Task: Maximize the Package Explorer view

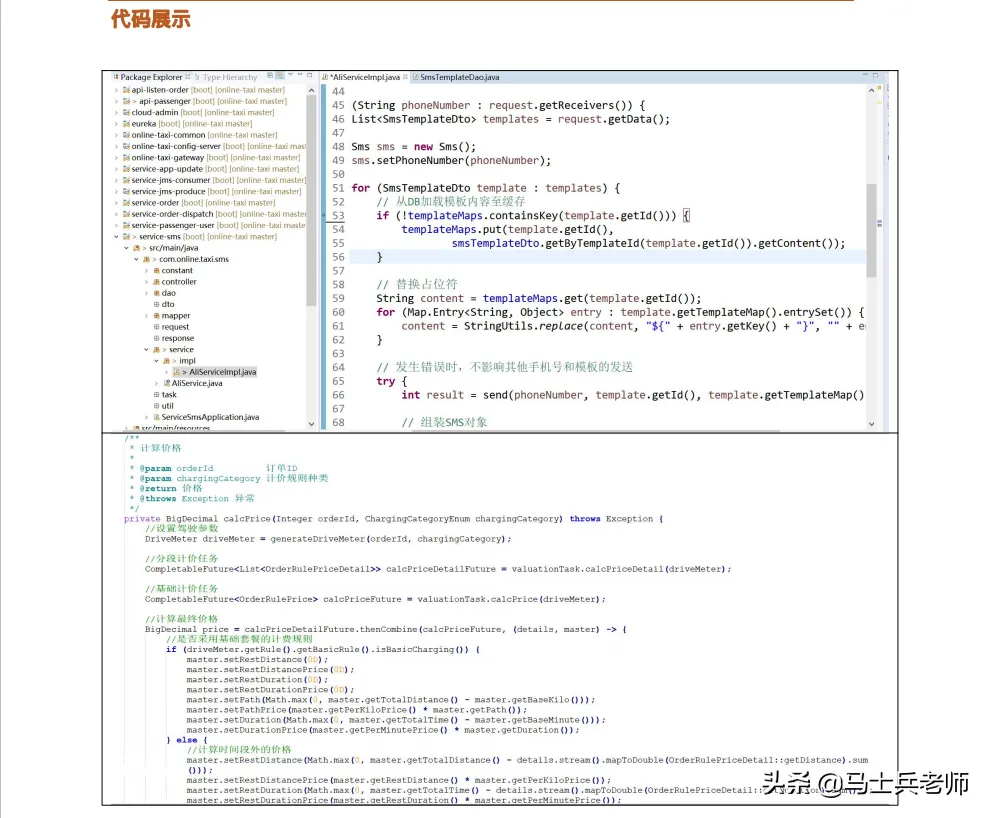Action: [310, 75]
